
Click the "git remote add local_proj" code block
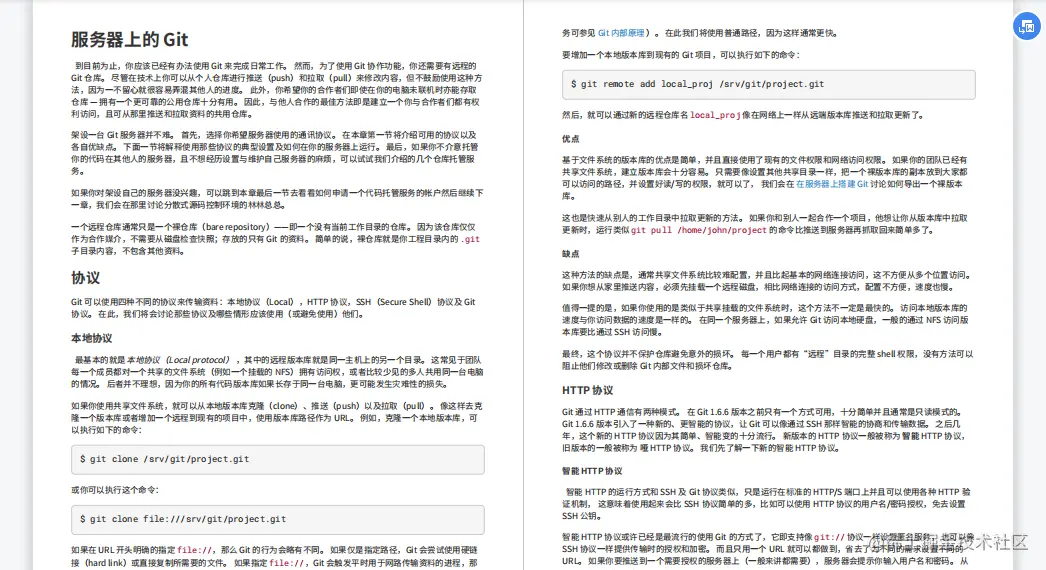768,85
